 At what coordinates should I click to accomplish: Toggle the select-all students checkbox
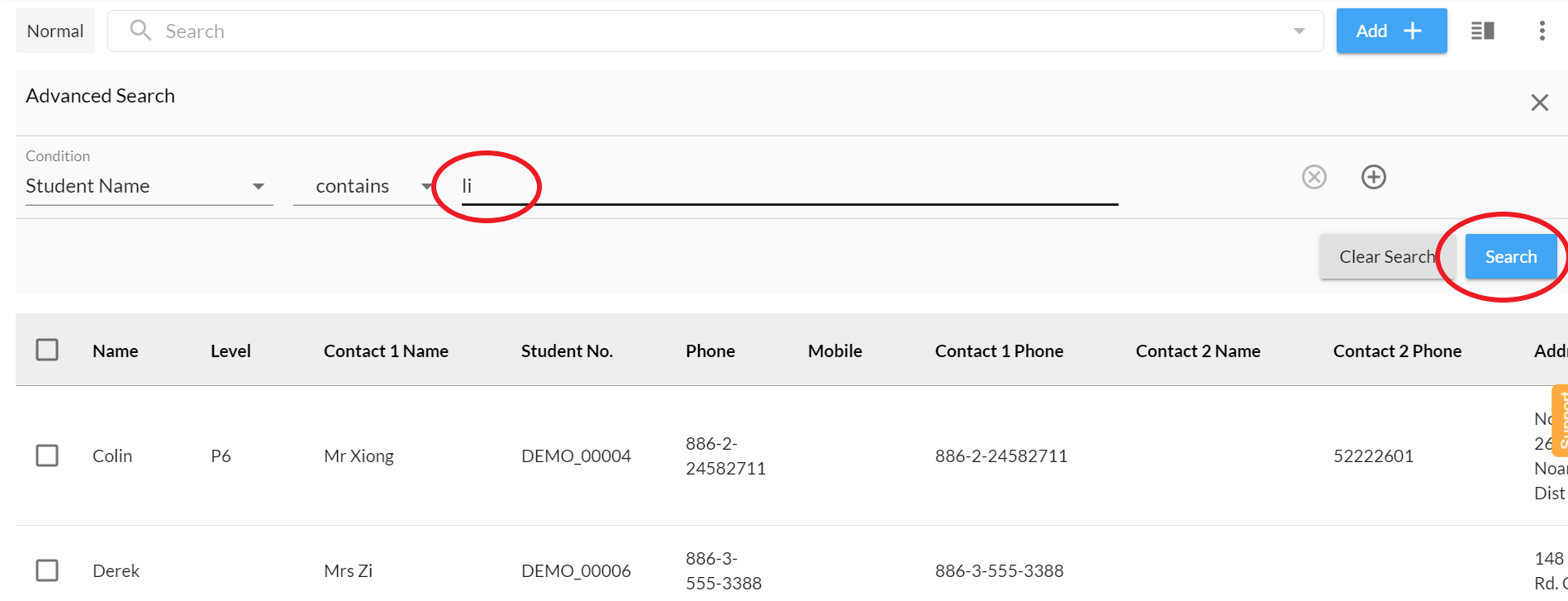(47, 350)
